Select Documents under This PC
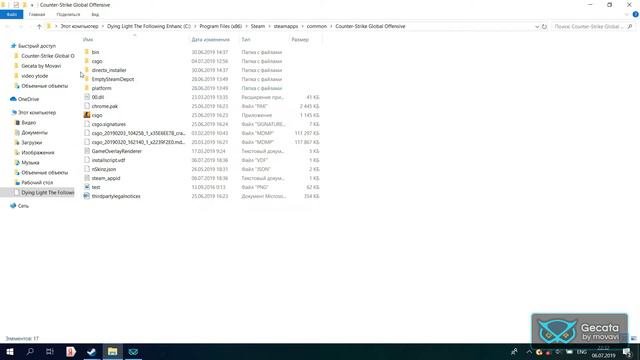Image resolution: width=640 pixels, height=360 pixels. click(x=34, y=133)
